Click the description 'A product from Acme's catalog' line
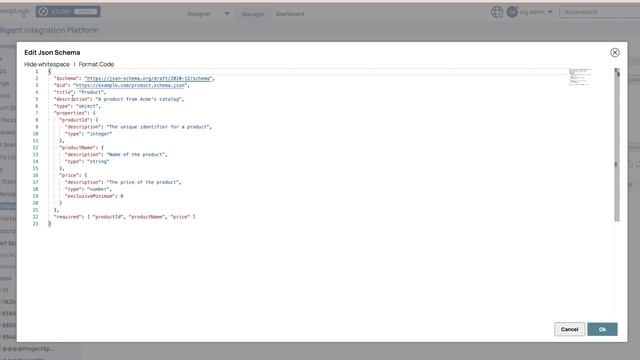640x360 pixels. click(119, 99)
